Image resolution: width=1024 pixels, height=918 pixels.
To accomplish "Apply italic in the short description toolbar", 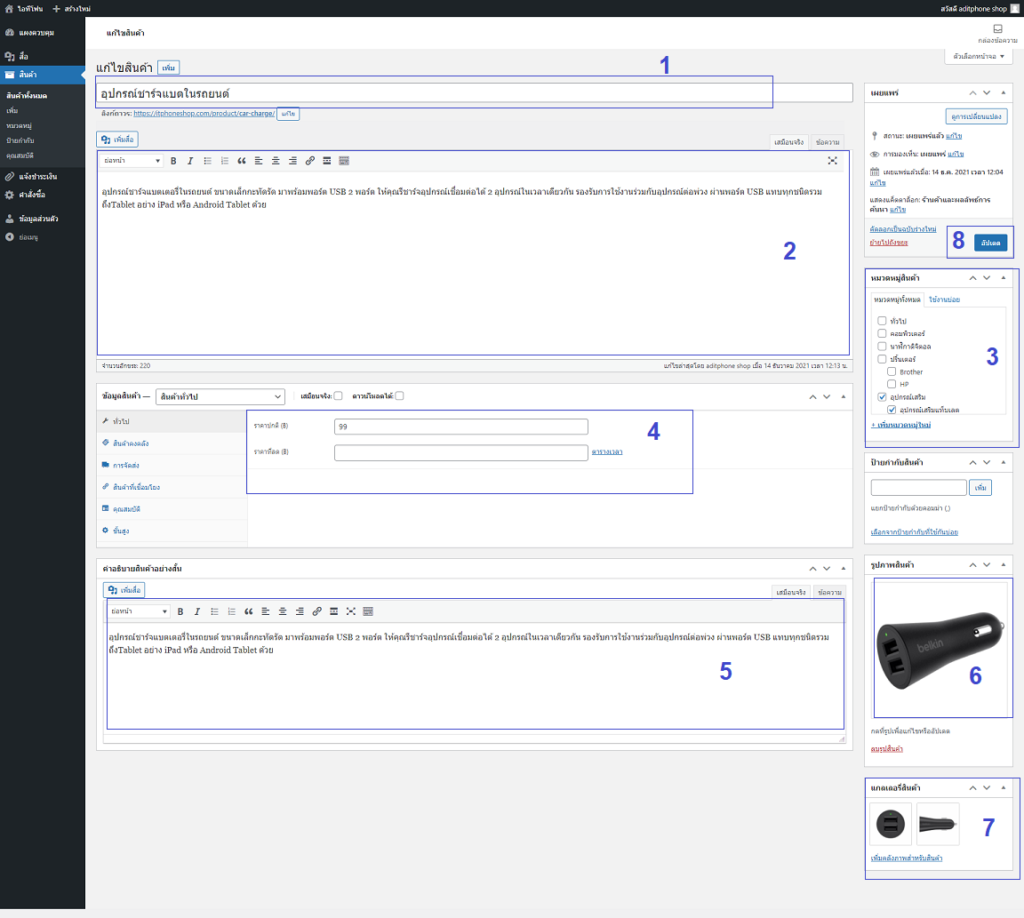I will coord(197,611).
